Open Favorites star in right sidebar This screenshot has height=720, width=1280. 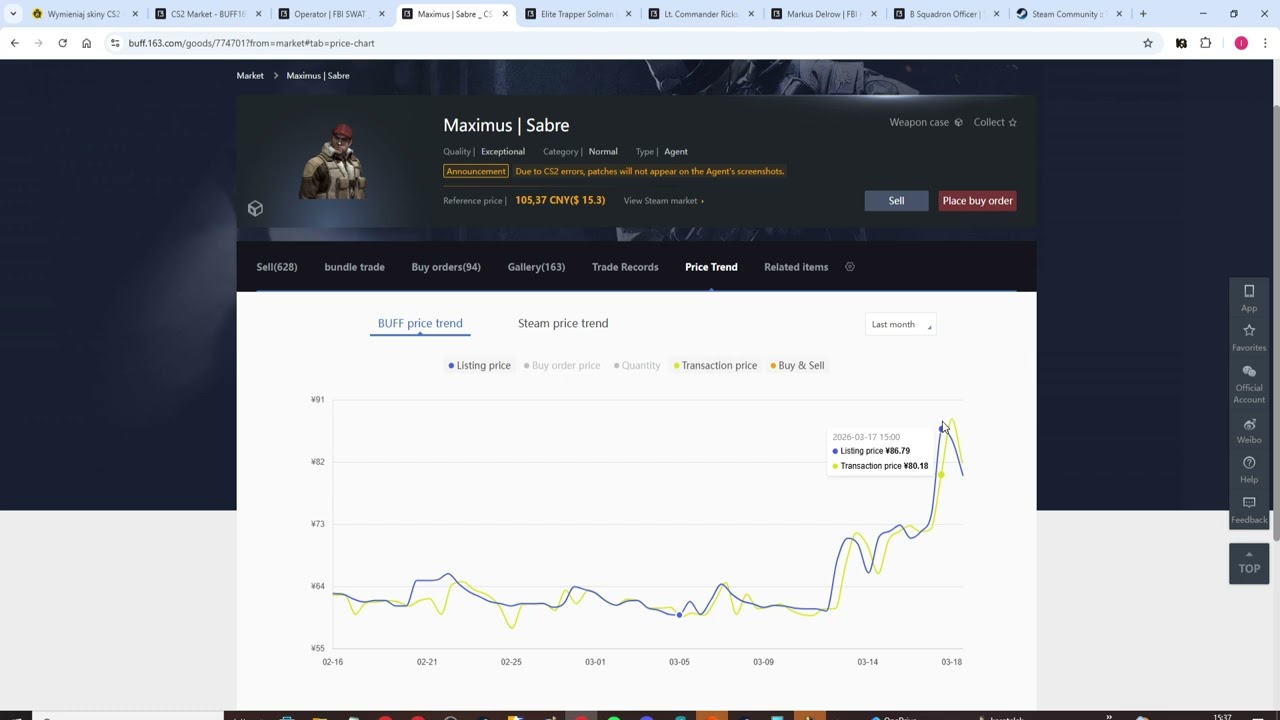1249,337
